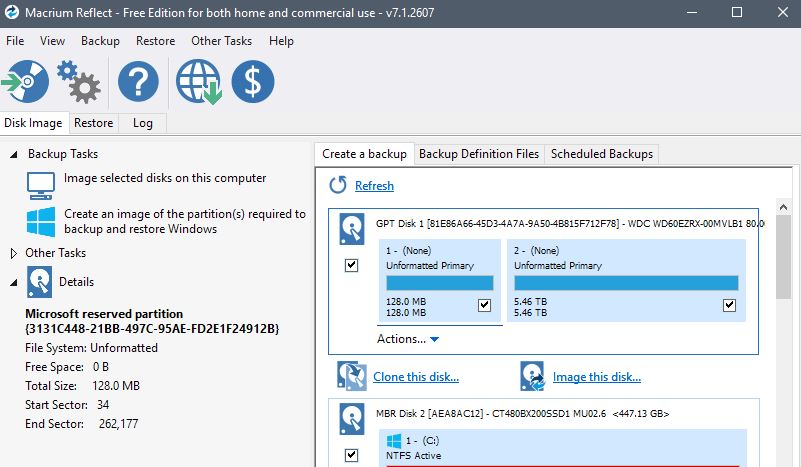Click the Image this disk icon
The width and height of the screenshot is (801, 467).
click(x=532, y=376)
